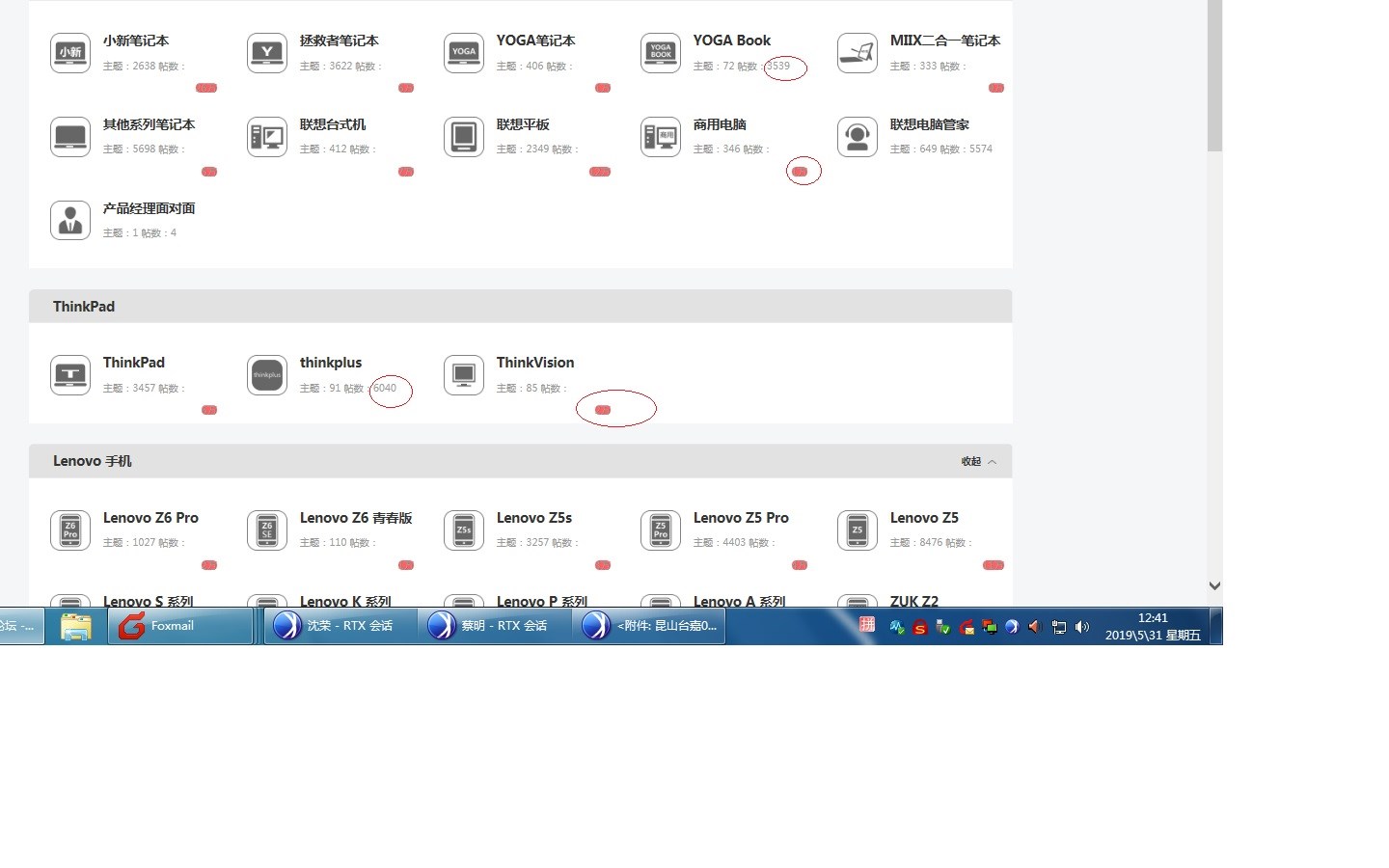Click the 小新笔记本 forum icon

70,53
